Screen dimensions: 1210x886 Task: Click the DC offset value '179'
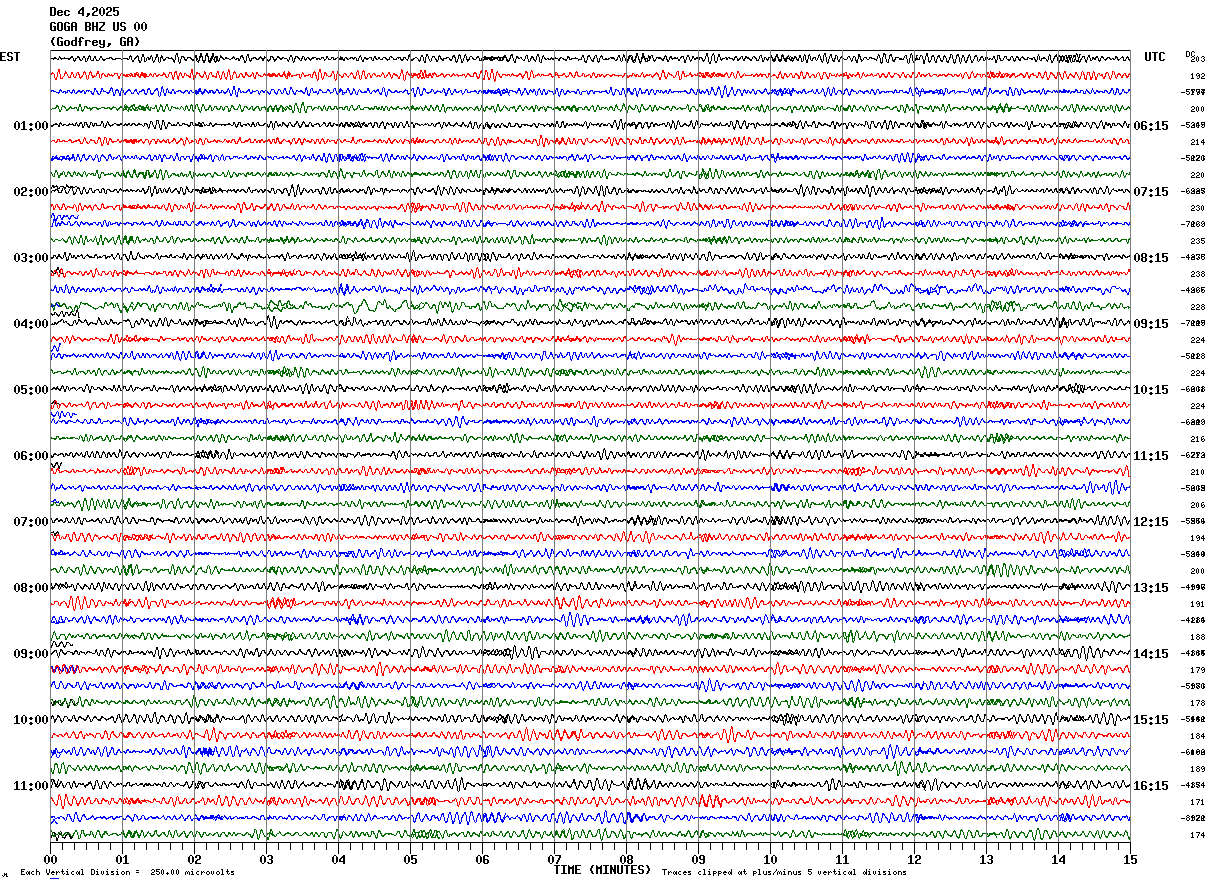(x=1197, y=670)
